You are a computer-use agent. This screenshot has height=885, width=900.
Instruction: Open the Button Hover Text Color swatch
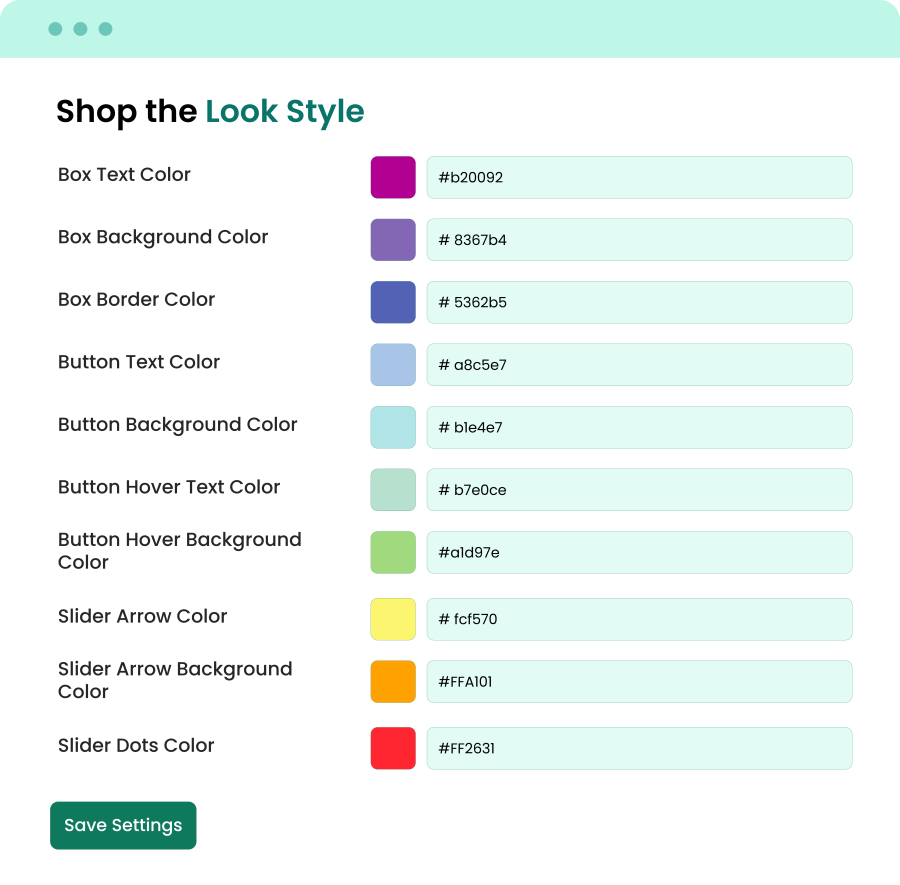pos(393,490)
